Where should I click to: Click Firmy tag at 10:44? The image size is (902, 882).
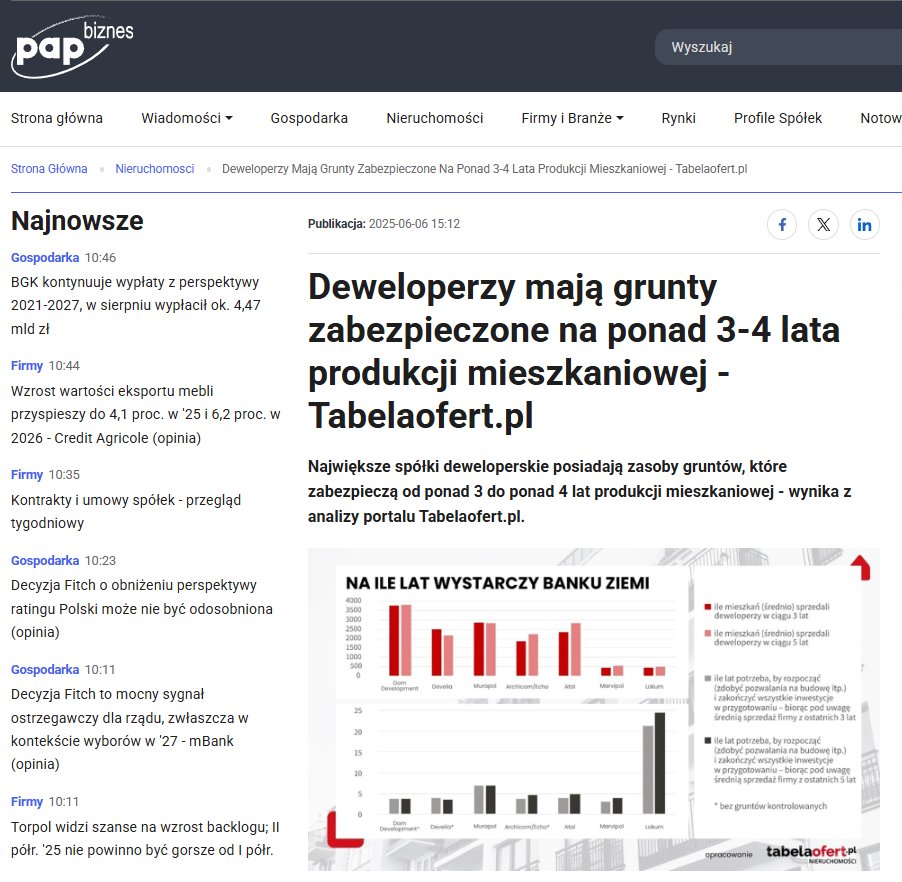[27, 365]
